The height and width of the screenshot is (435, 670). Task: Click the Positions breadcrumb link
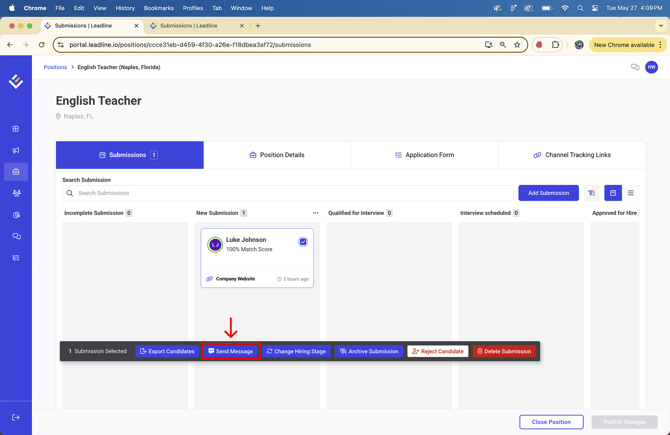click(x=55, y=67)
